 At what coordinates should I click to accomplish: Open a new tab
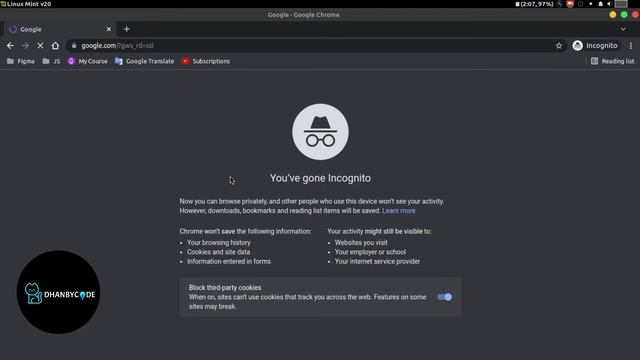pos(127,29)
